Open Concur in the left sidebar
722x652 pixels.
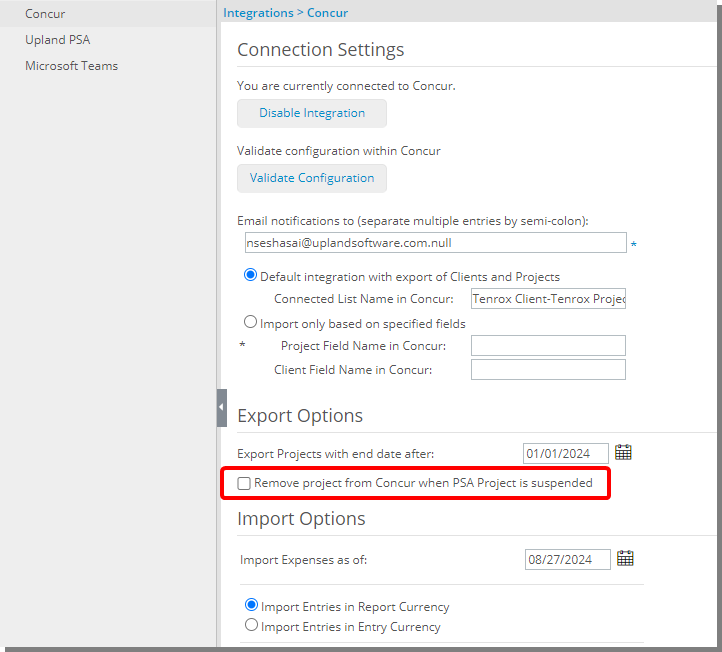click(45, 14)
